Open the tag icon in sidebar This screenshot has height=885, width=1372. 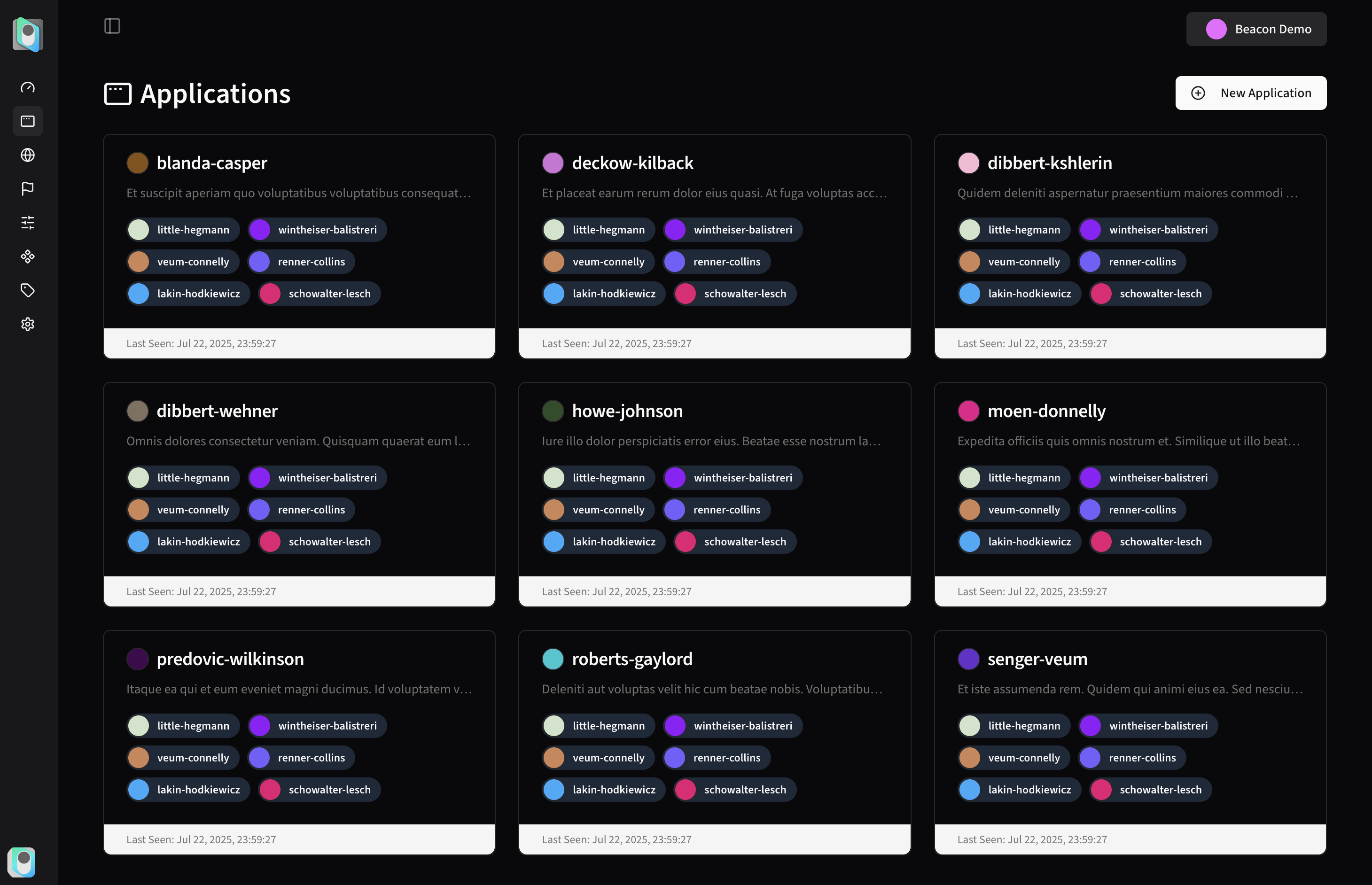tap(28, 290)
